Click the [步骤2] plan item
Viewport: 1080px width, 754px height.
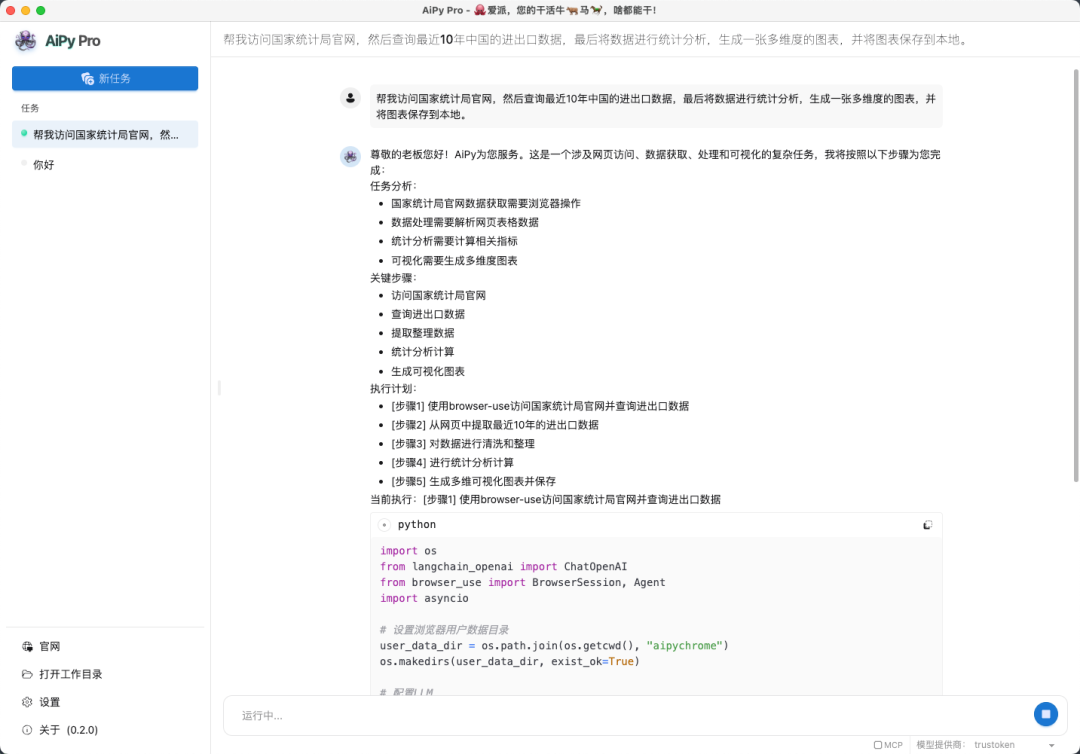(495, 425)
